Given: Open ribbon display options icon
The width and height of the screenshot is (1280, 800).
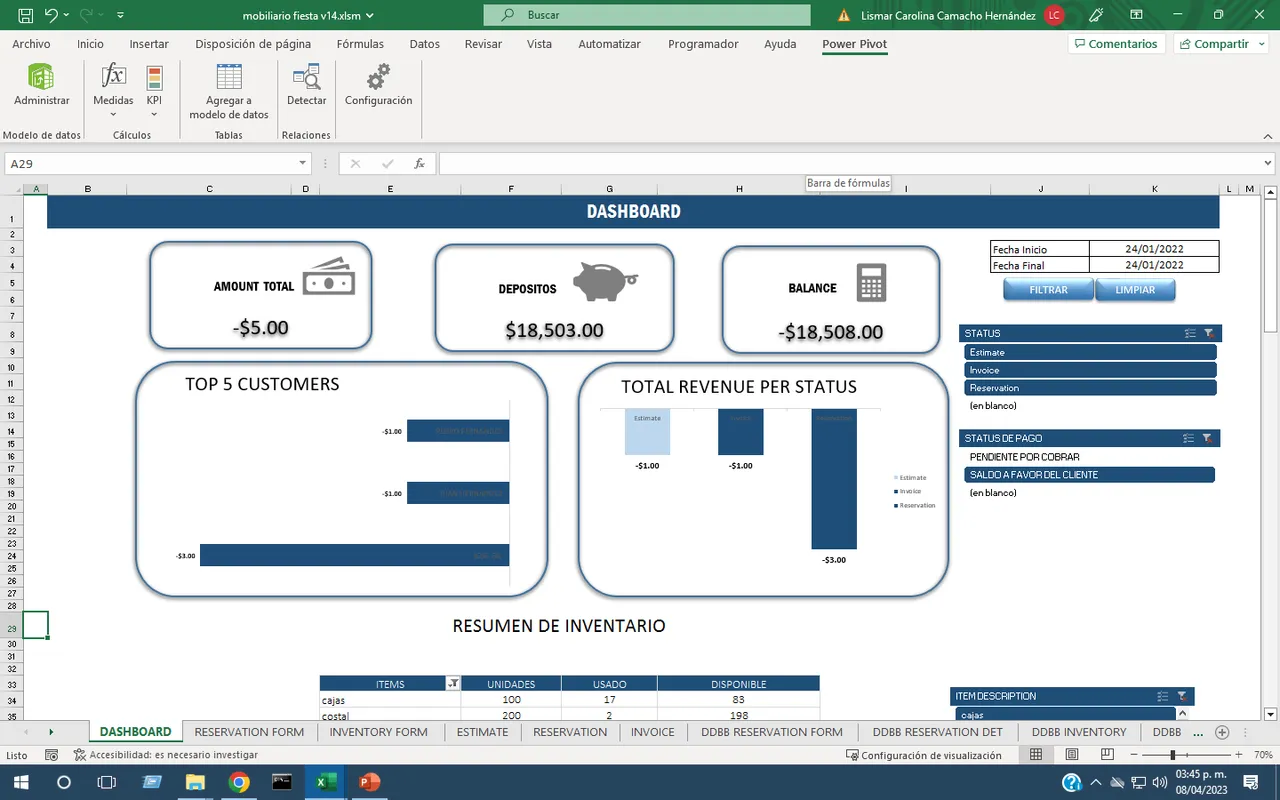Looking at the screenshot, I should [x=1137, y=15].
